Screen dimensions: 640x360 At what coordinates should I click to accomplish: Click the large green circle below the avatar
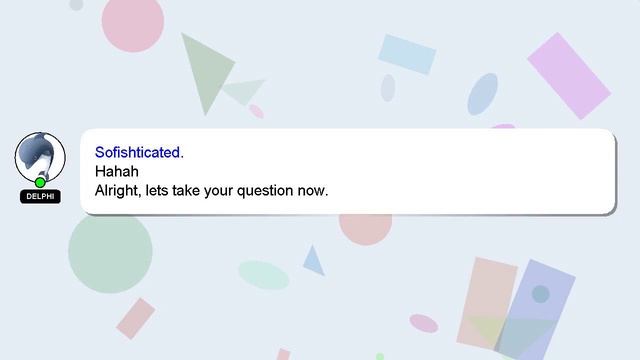click(110, 252)
